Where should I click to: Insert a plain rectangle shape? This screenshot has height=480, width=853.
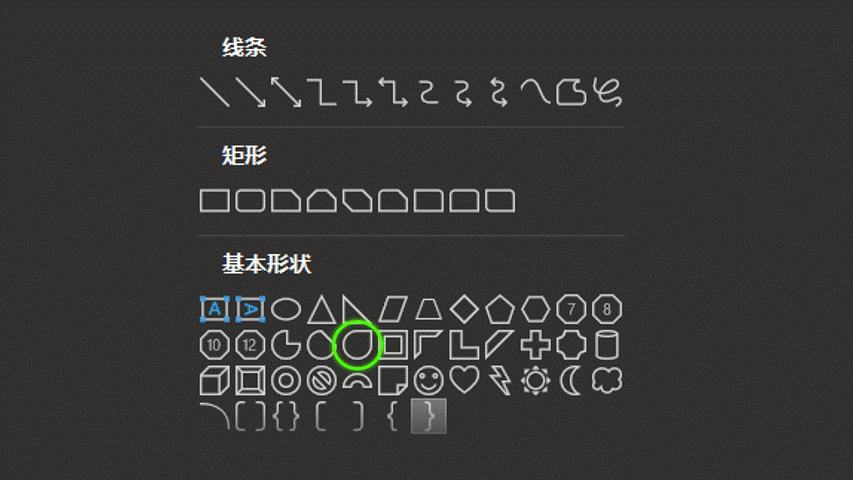point(214,201)
